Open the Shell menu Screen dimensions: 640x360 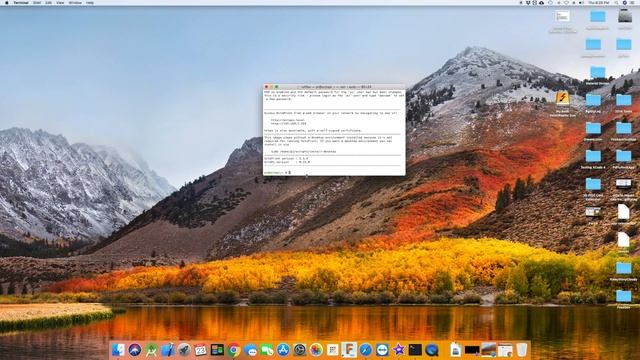(37, 2)
